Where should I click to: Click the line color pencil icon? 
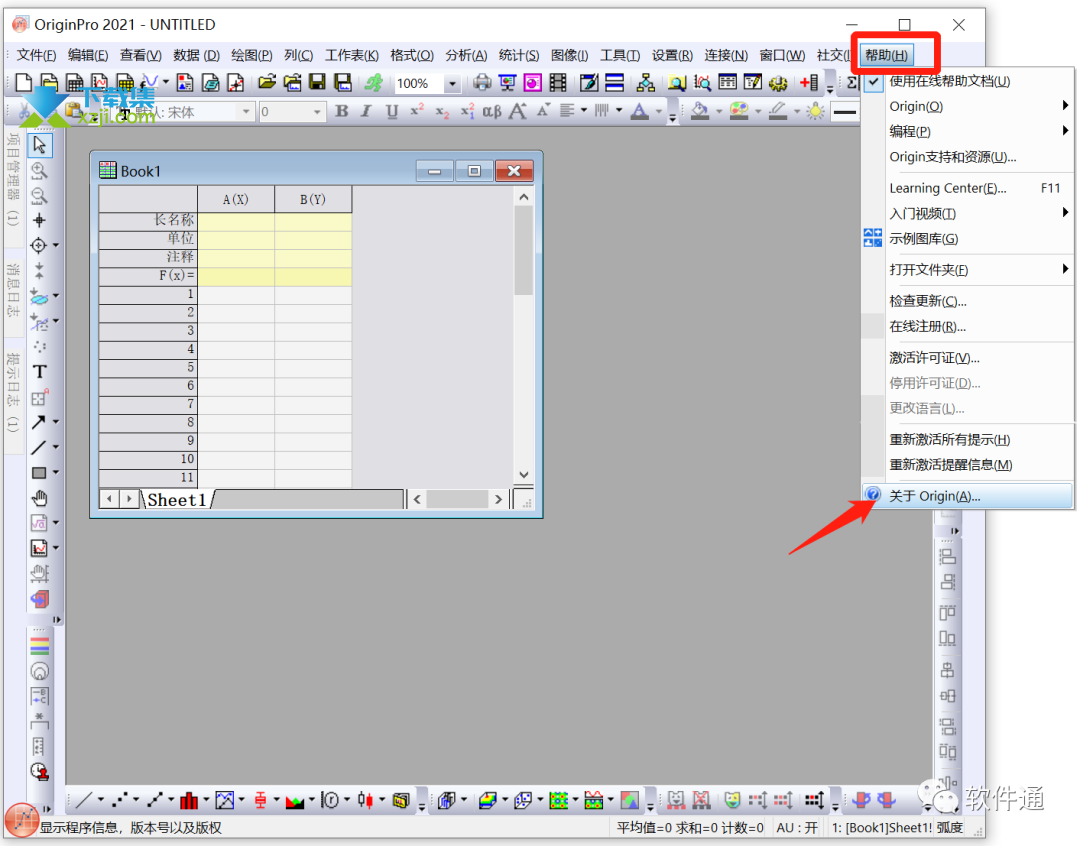(x=778, y=112)
